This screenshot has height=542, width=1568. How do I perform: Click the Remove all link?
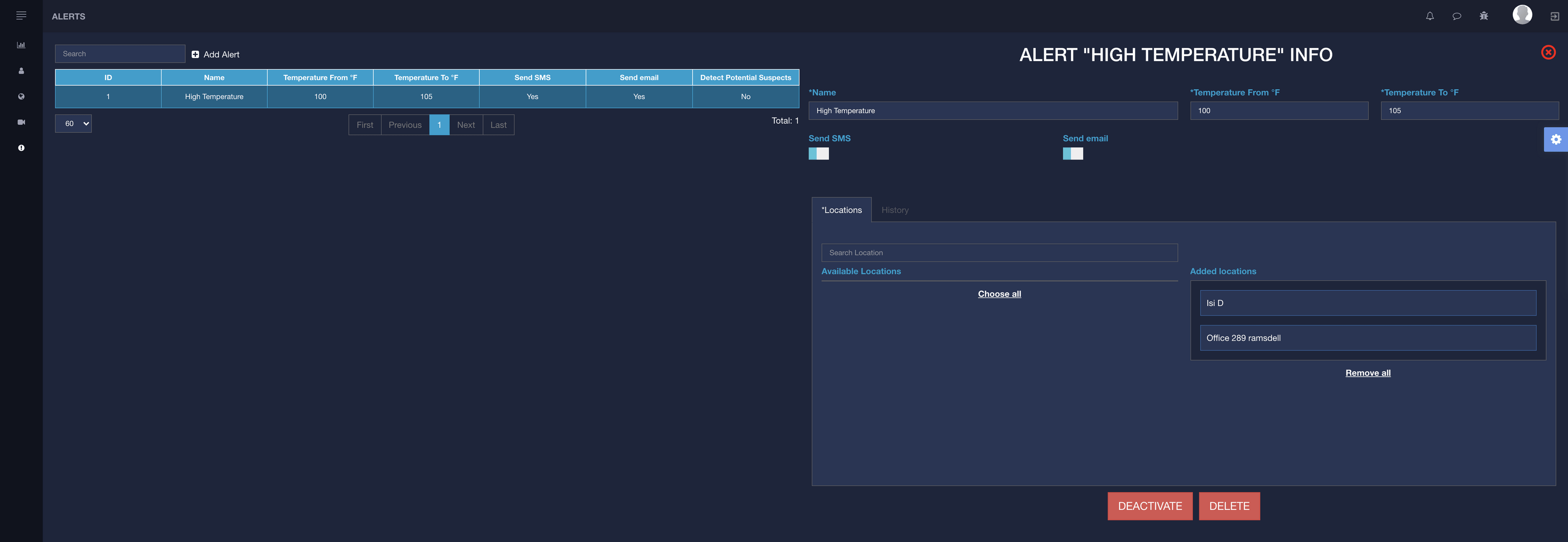[x=1367, y=373]
